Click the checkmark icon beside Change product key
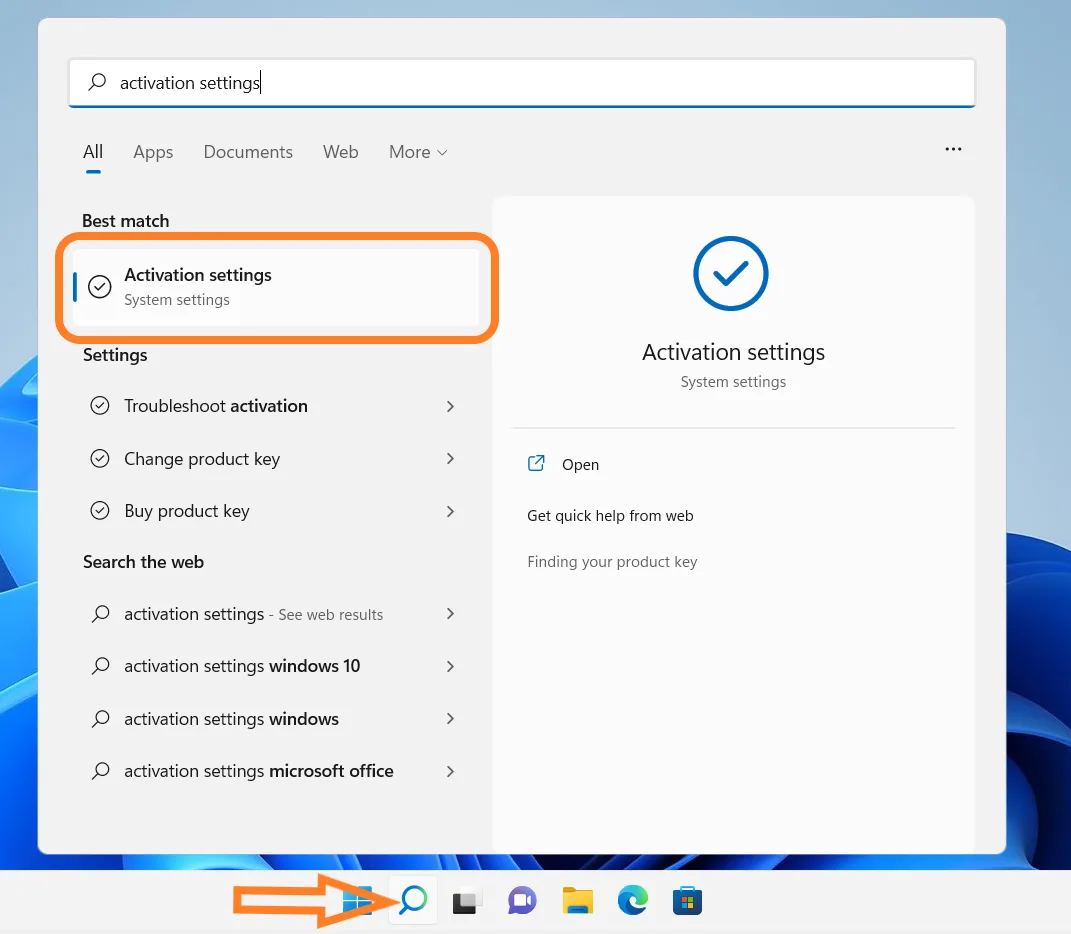The image size is (1071, 934). (100, 458)
